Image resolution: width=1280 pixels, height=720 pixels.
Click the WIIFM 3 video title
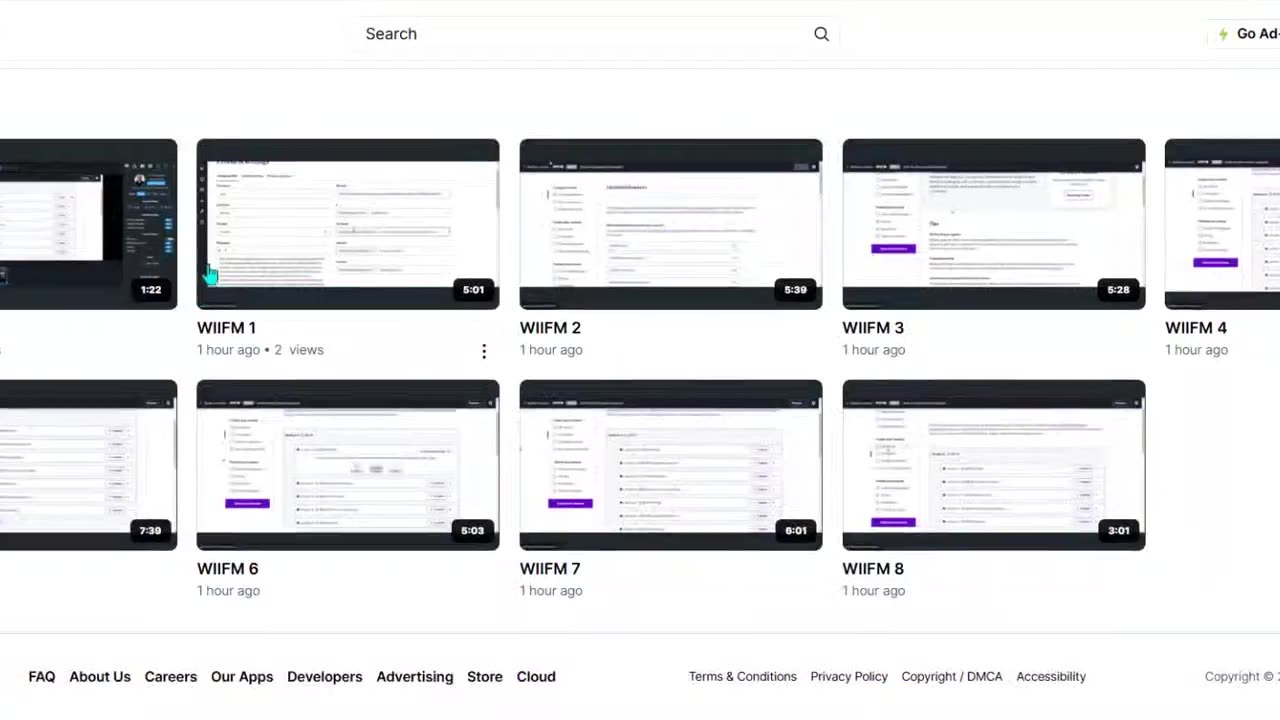coord(873,328)
